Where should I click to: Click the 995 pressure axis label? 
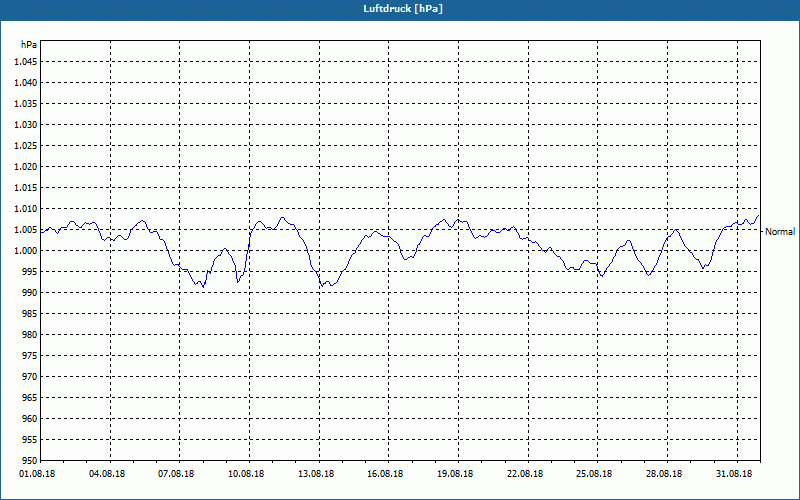tap(30, 271)
